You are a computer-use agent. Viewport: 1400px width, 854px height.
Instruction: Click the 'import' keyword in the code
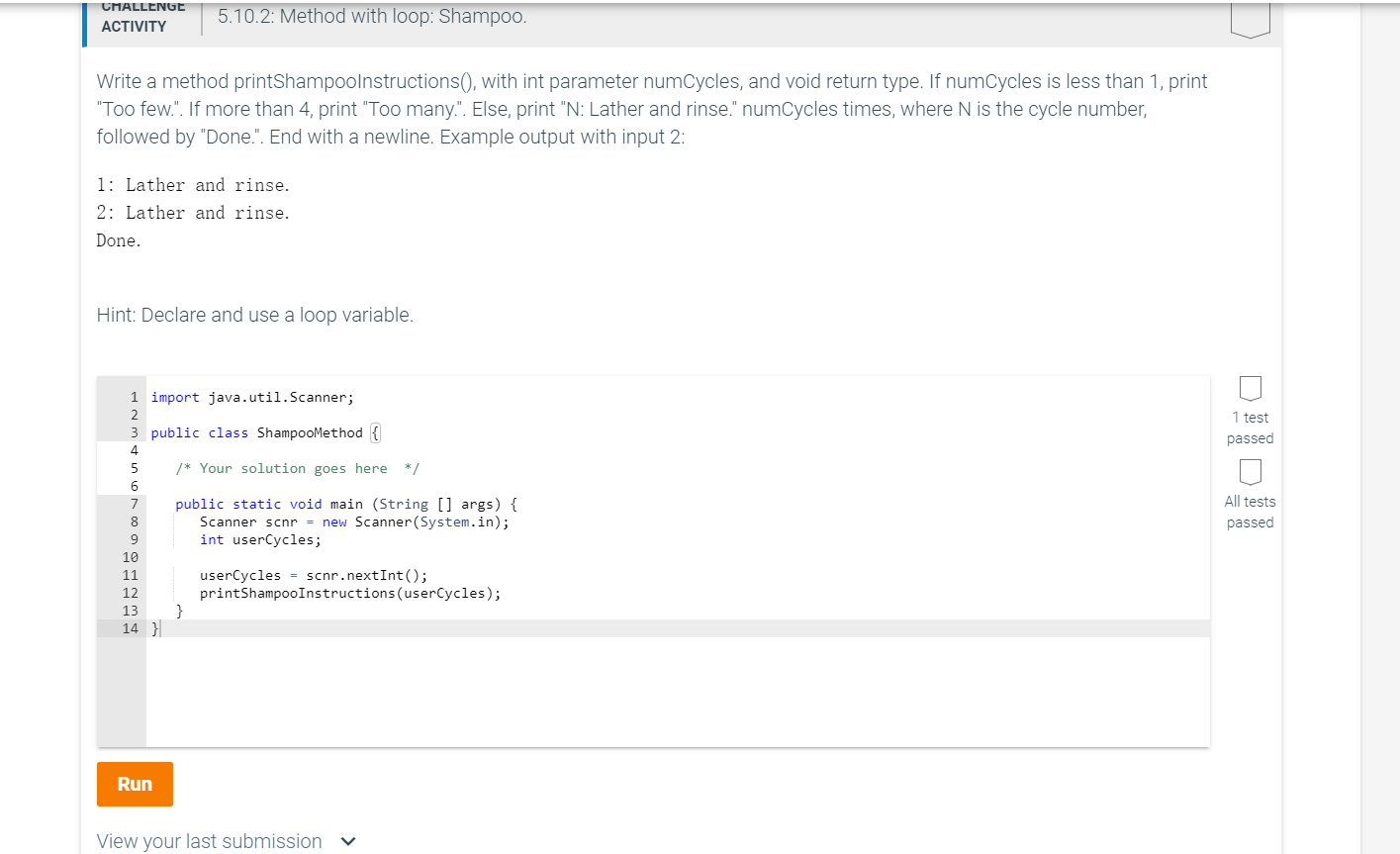tap(175, 397)
